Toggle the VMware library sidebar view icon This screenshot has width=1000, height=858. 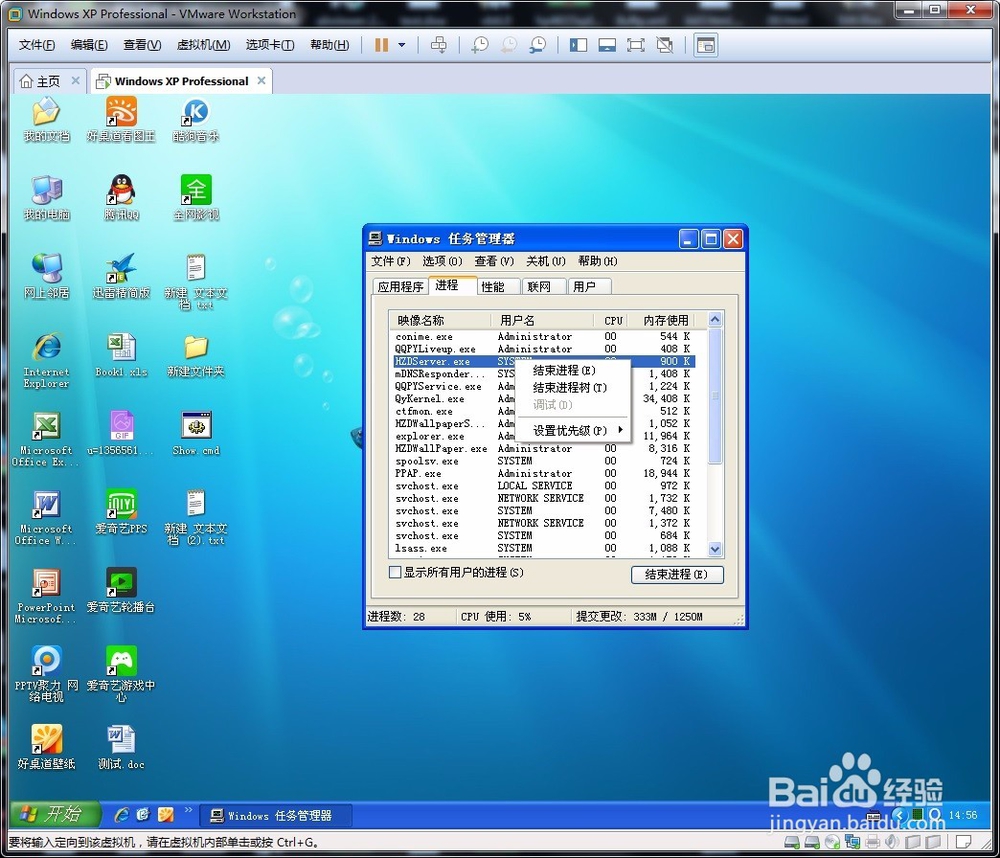(x=578, y=45)
